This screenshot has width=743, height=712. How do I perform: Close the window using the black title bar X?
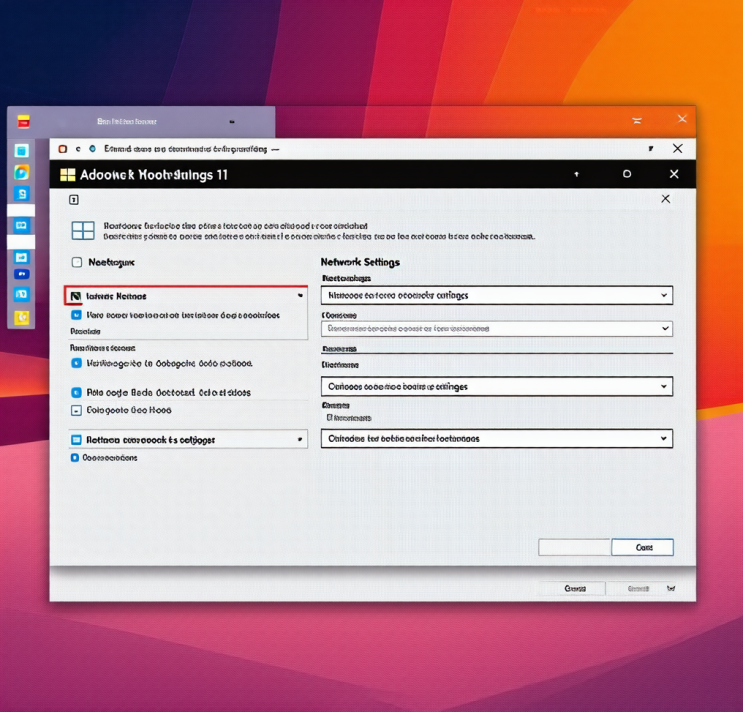click(x=674, y=174)
